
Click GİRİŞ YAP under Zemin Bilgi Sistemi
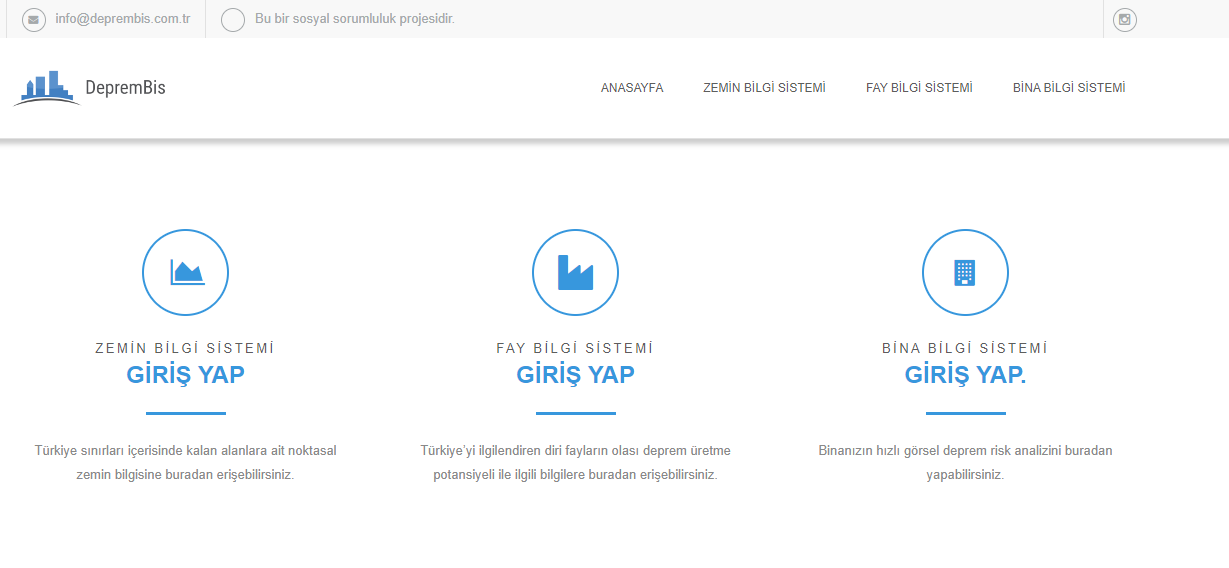point(185,375)
